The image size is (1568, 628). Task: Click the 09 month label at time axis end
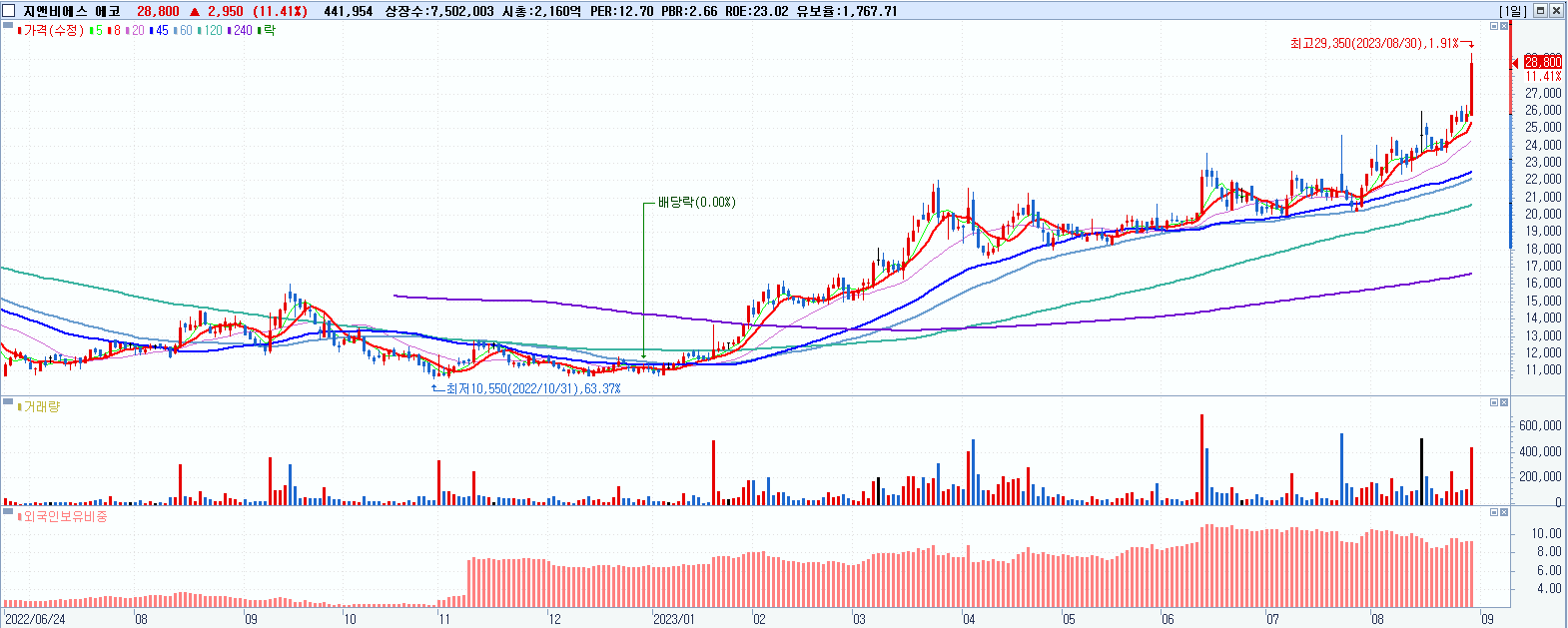click(1487, 619)
